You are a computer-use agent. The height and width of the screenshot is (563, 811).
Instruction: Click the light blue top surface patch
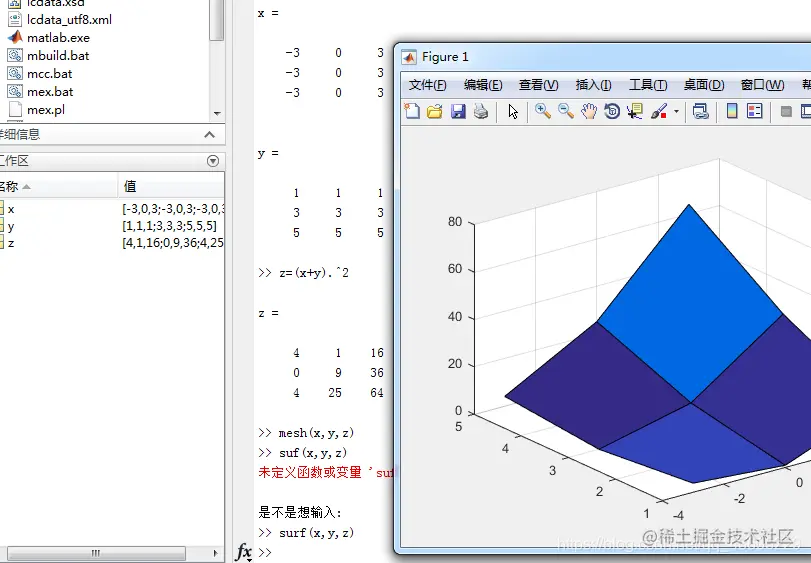point(690,305)
